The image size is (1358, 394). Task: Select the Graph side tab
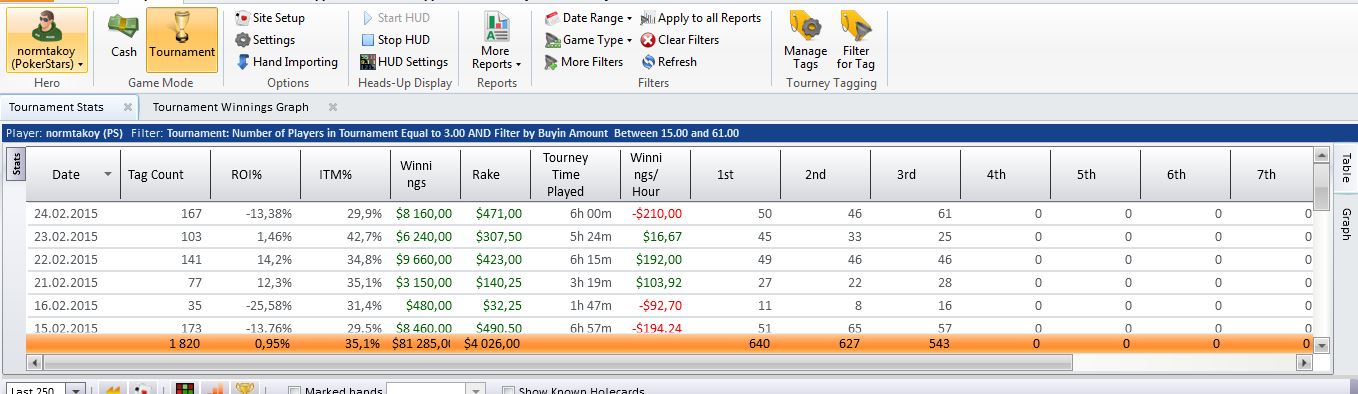tap(1346, 224)
